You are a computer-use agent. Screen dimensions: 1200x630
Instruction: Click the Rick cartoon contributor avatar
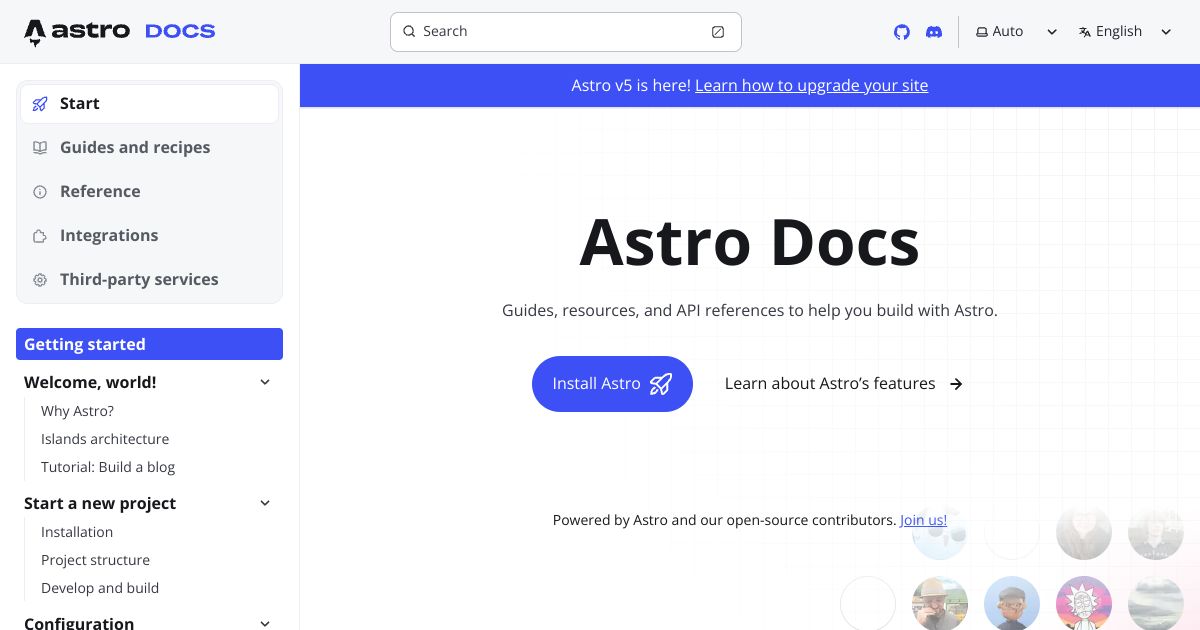click(x=1084, y=604)
